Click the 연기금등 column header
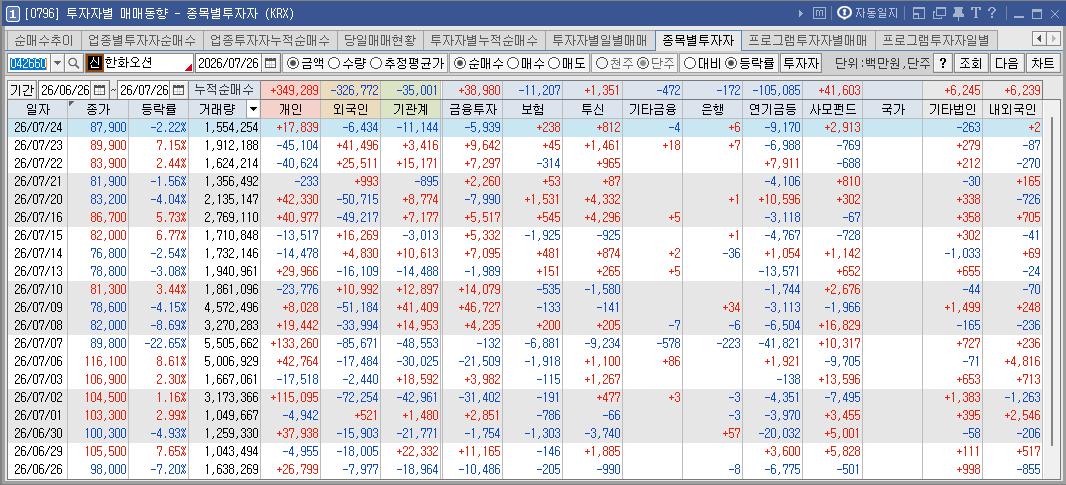This screenshot has width=1066, height=485. point(774,109)
